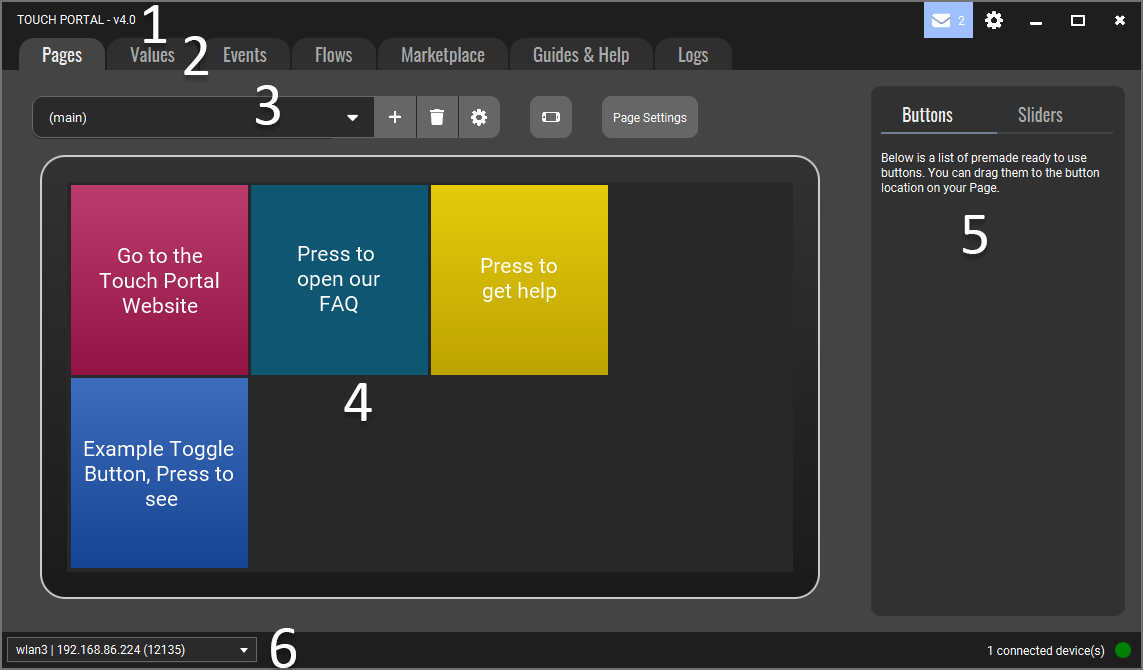Delete current page with trash icon
1143x670 pixels.
pyautogui.click(x=437, y=117)
